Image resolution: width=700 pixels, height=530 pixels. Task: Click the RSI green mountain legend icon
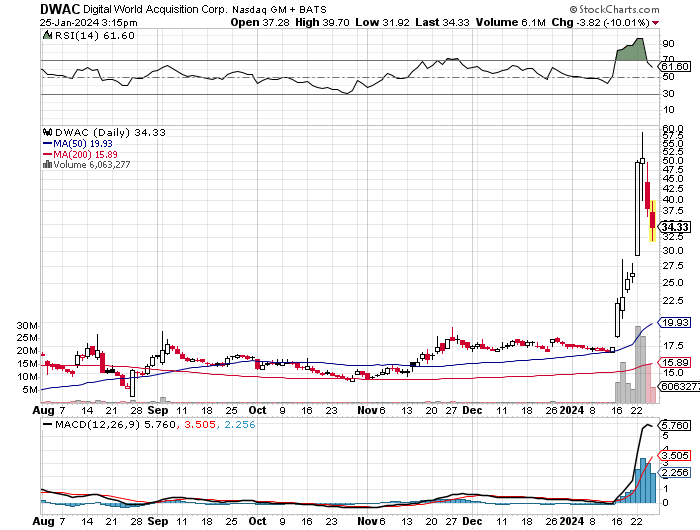47,35
